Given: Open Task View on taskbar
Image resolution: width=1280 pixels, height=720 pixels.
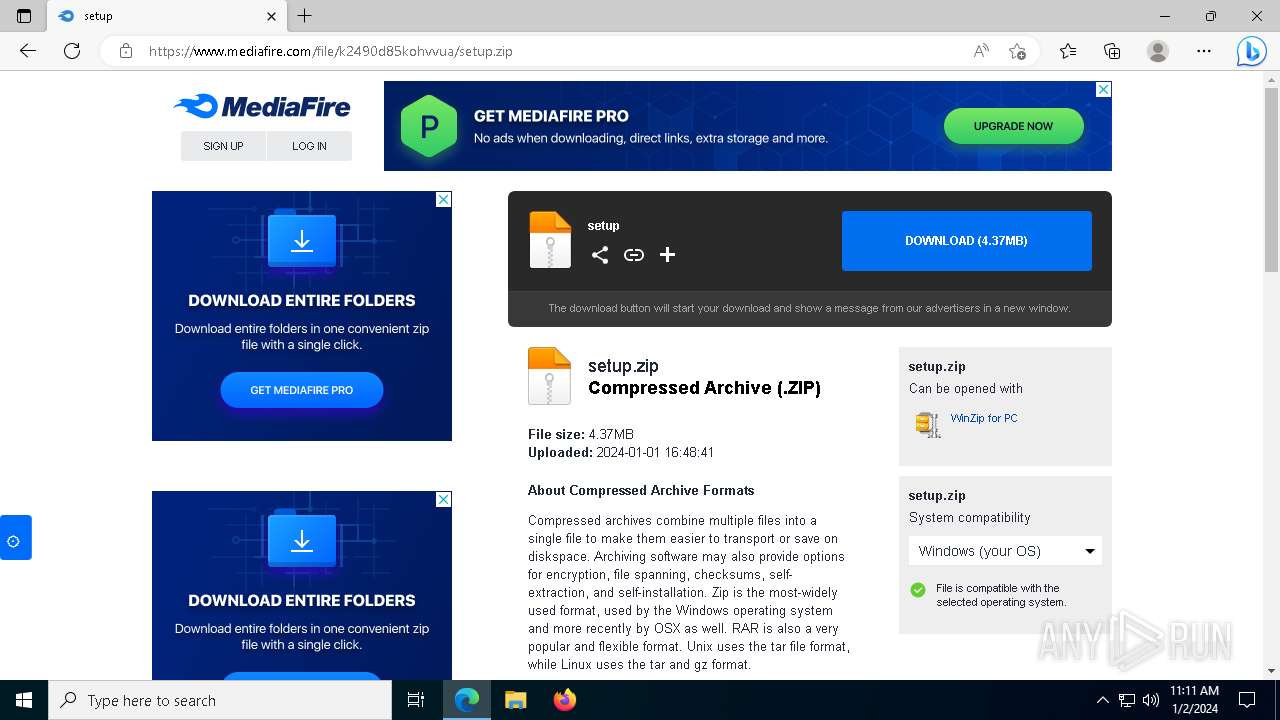Looking at the screenshot, I should click(416, 700).
